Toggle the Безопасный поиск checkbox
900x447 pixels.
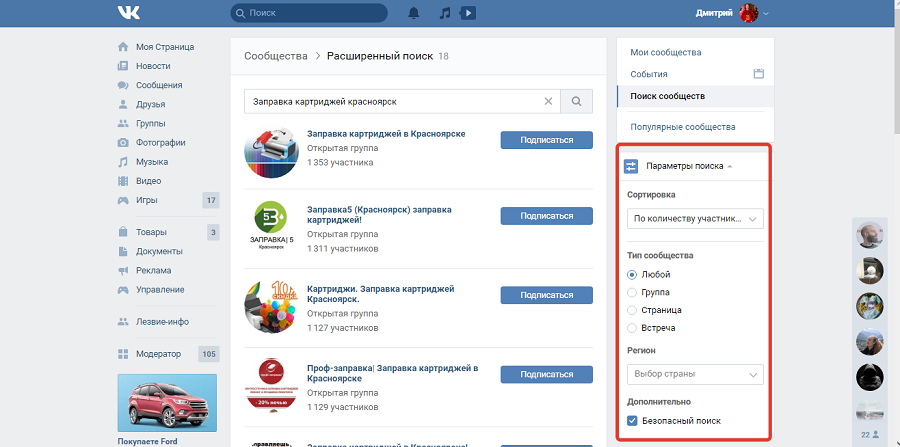coord(632,421)
